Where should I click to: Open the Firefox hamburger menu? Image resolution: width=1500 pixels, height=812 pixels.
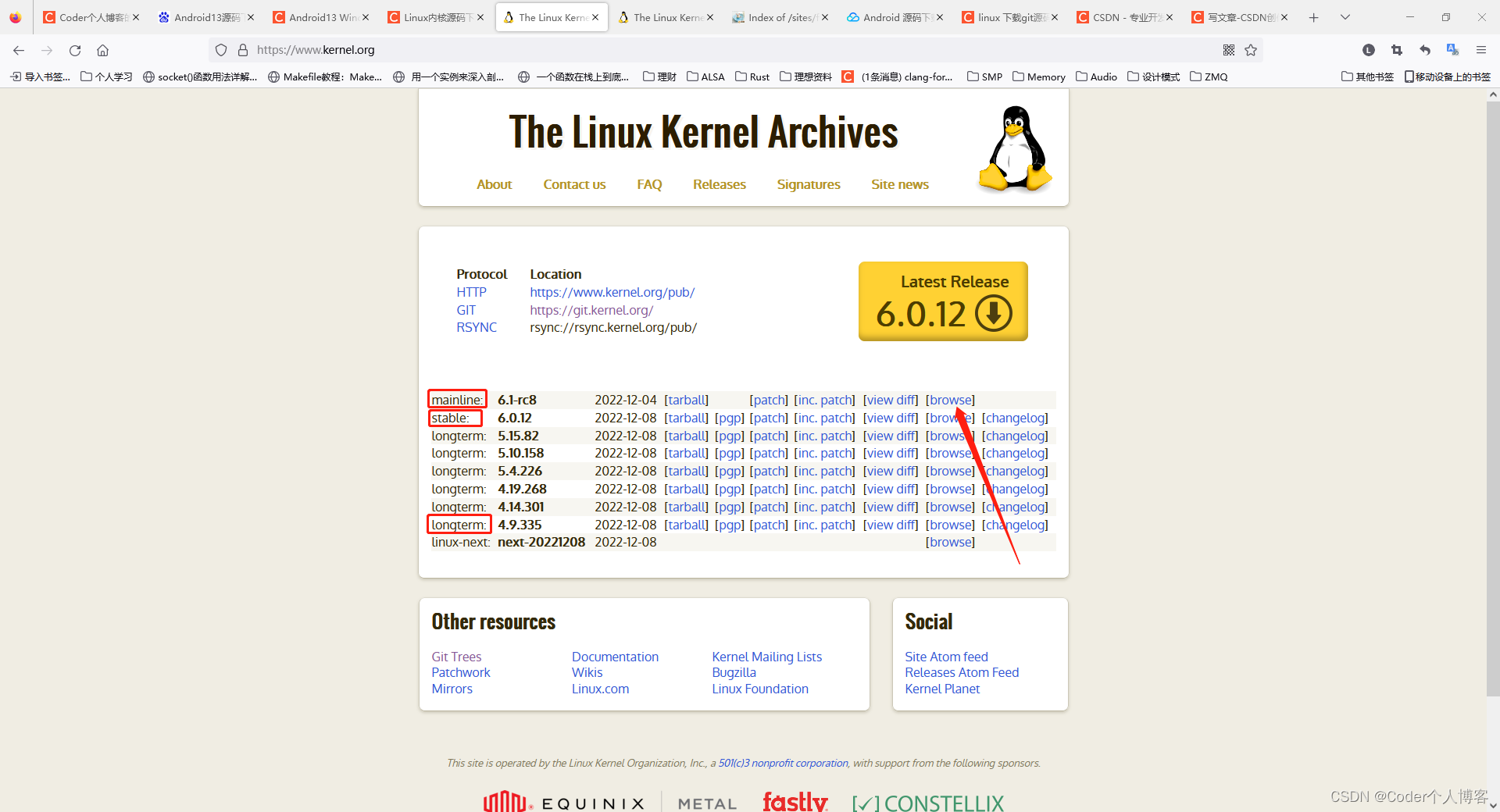1481,50
